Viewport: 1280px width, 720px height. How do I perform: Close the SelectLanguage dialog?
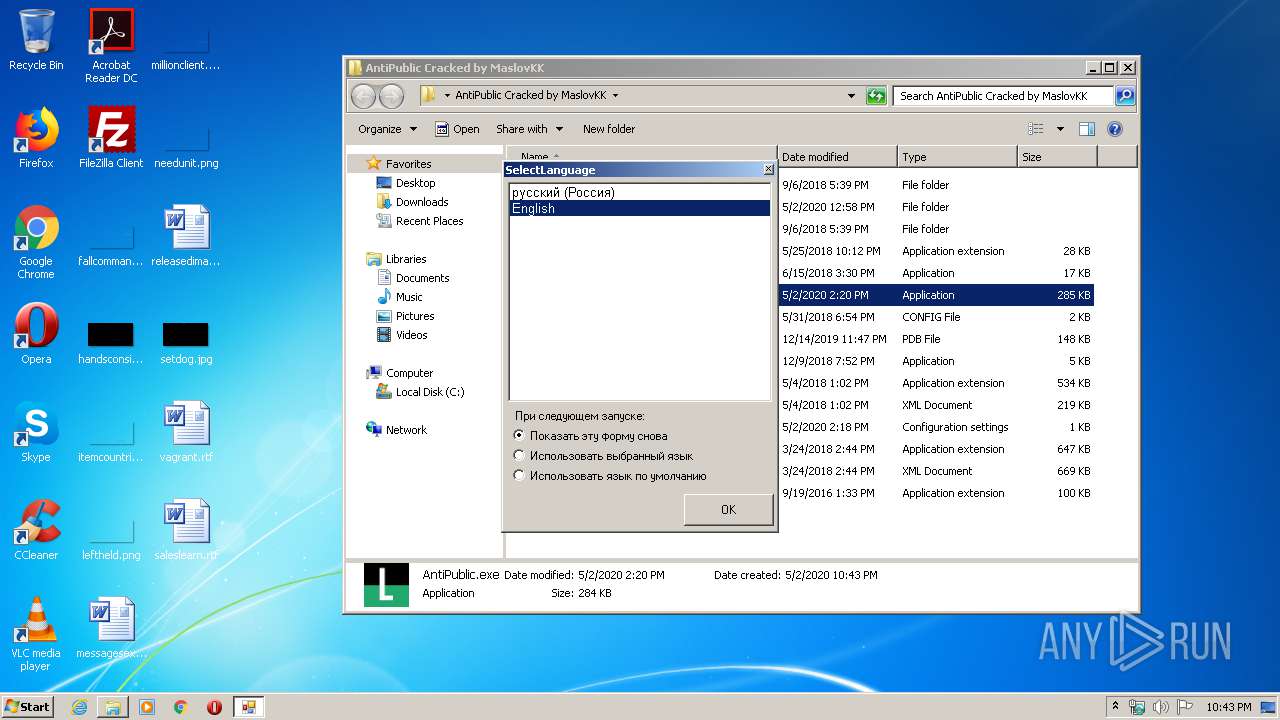coord(768,170)
